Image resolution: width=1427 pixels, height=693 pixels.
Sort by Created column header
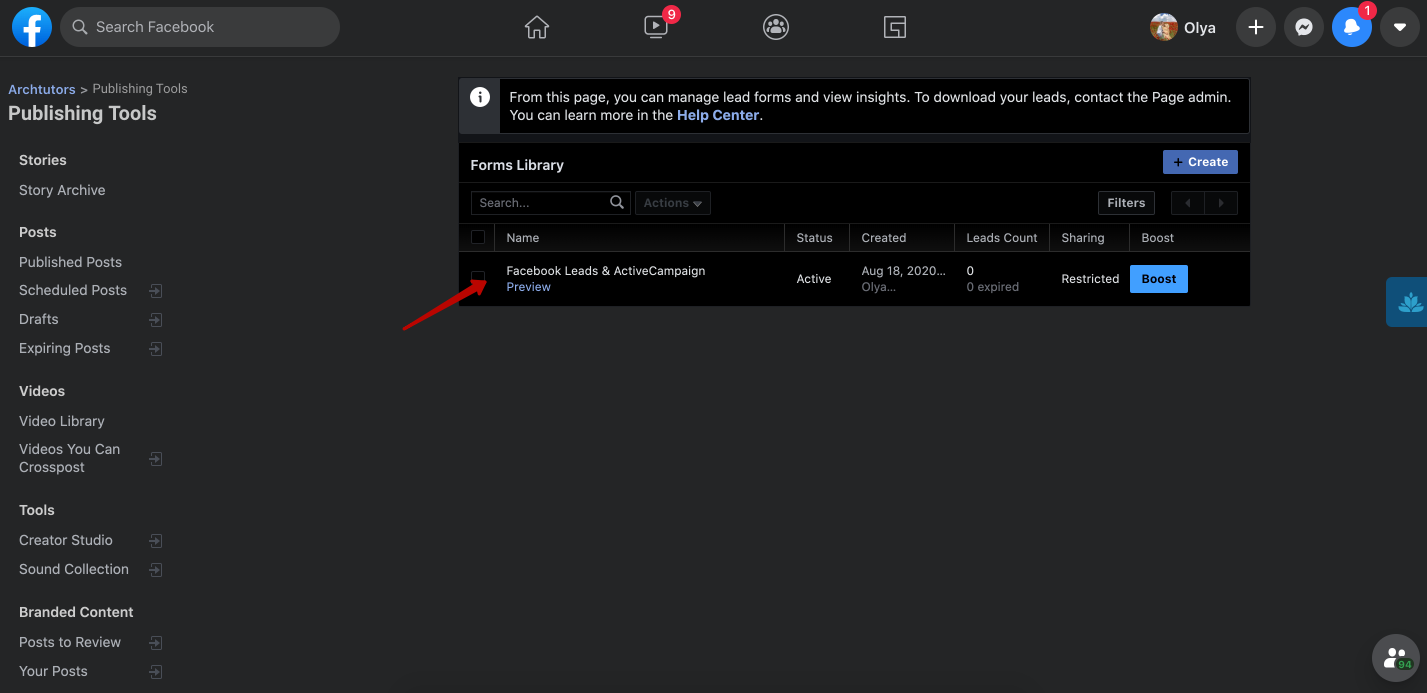coord(884,238)
